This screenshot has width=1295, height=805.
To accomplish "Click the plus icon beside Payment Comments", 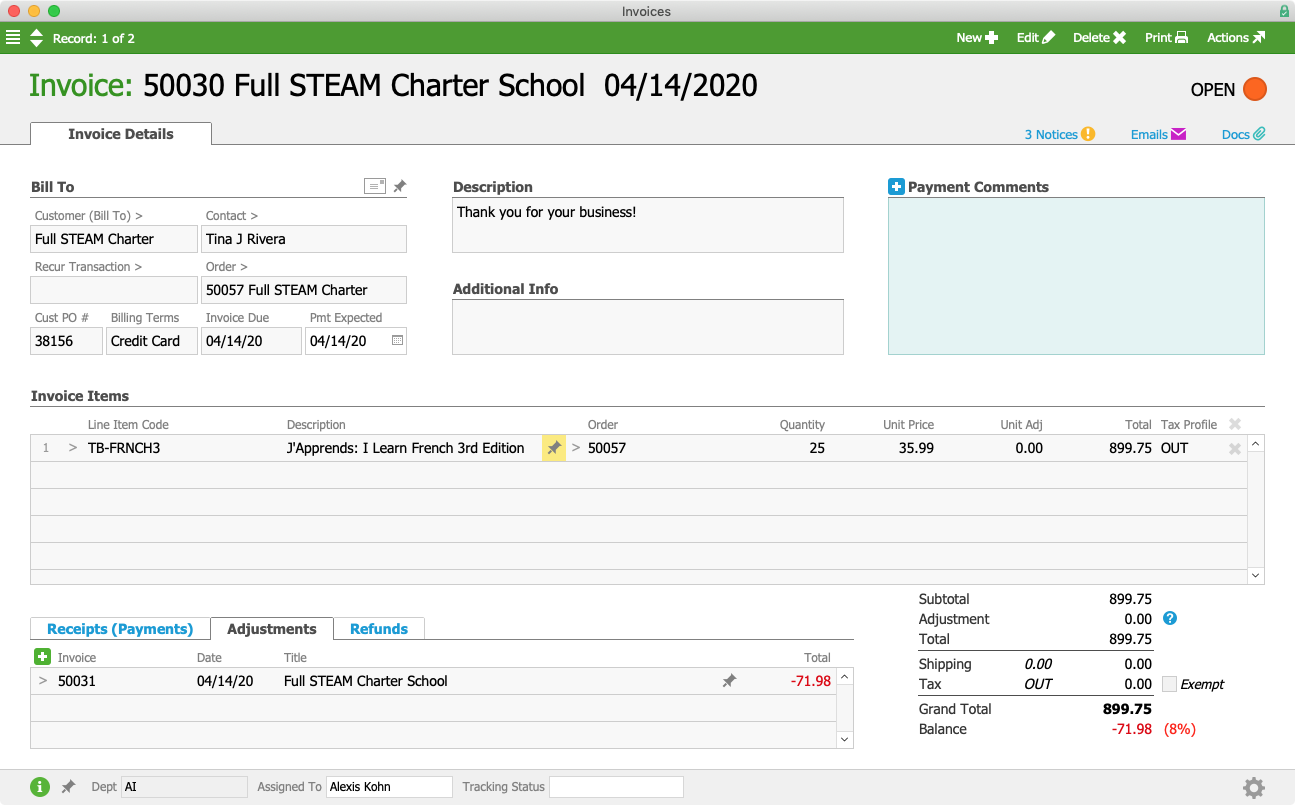I will [896, 186].
